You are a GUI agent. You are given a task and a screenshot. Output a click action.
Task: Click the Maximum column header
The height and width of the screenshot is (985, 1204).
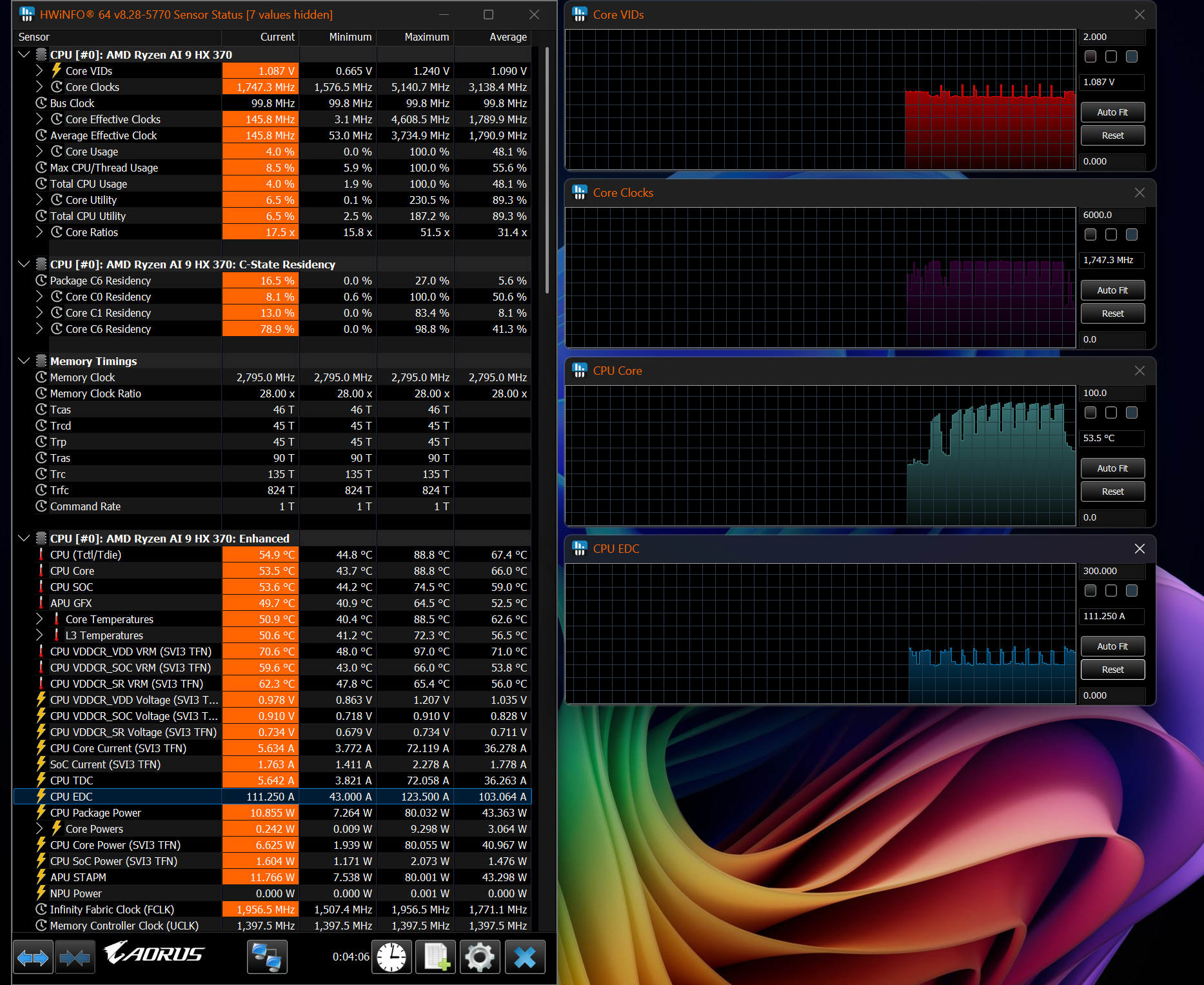[x=415, y=37]
